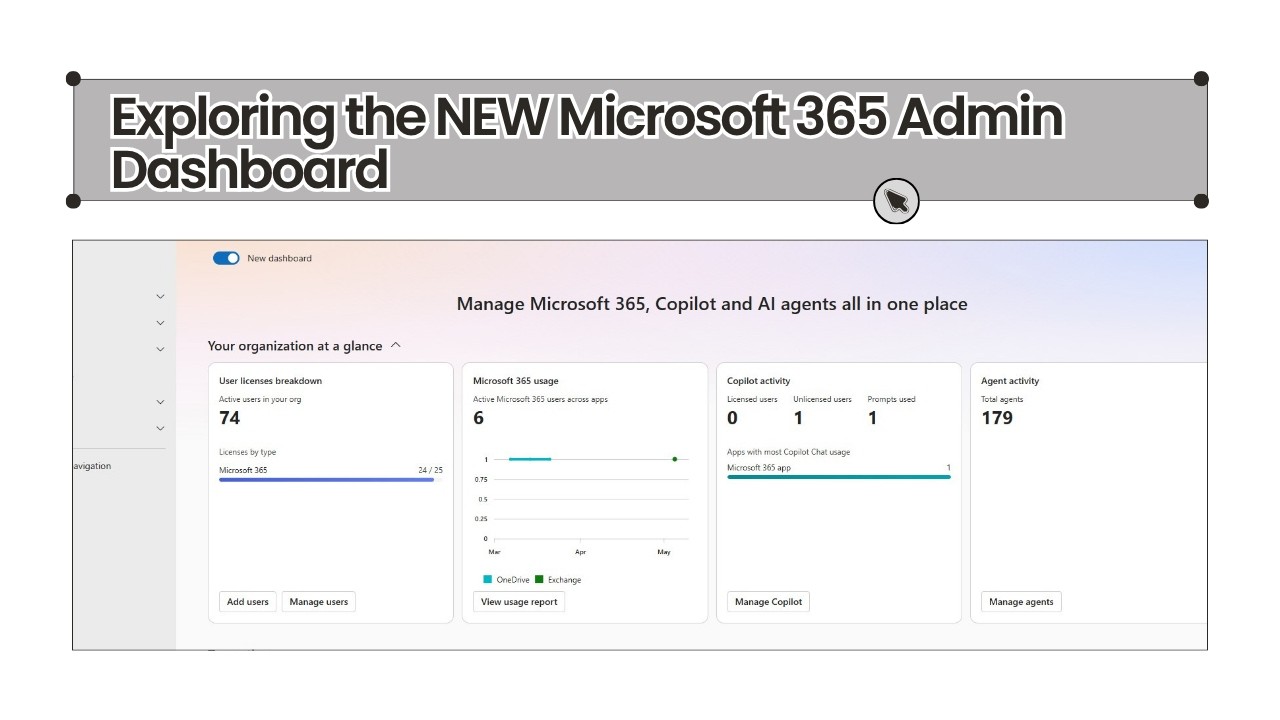Click the May label on chart axis
Viewport: 1280px width, 720px height.
tap(664, 552)
